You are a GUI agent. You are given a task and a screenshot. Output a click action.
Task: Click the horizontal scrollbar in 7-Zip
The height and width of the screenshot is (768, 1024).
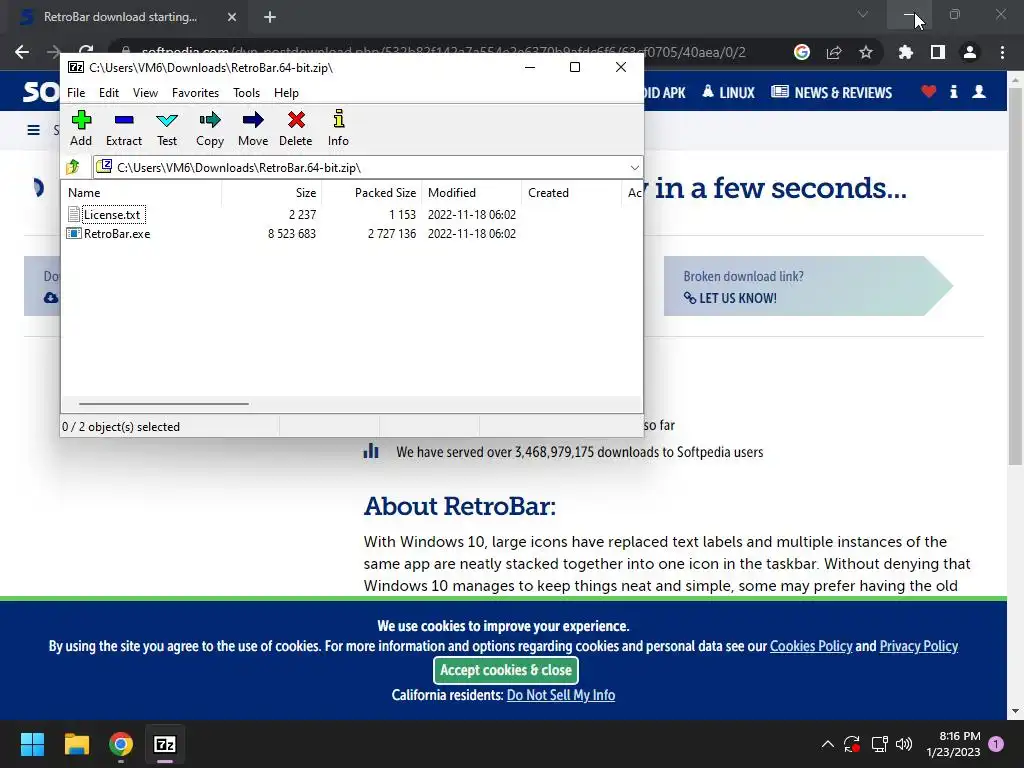click(163, 404)
